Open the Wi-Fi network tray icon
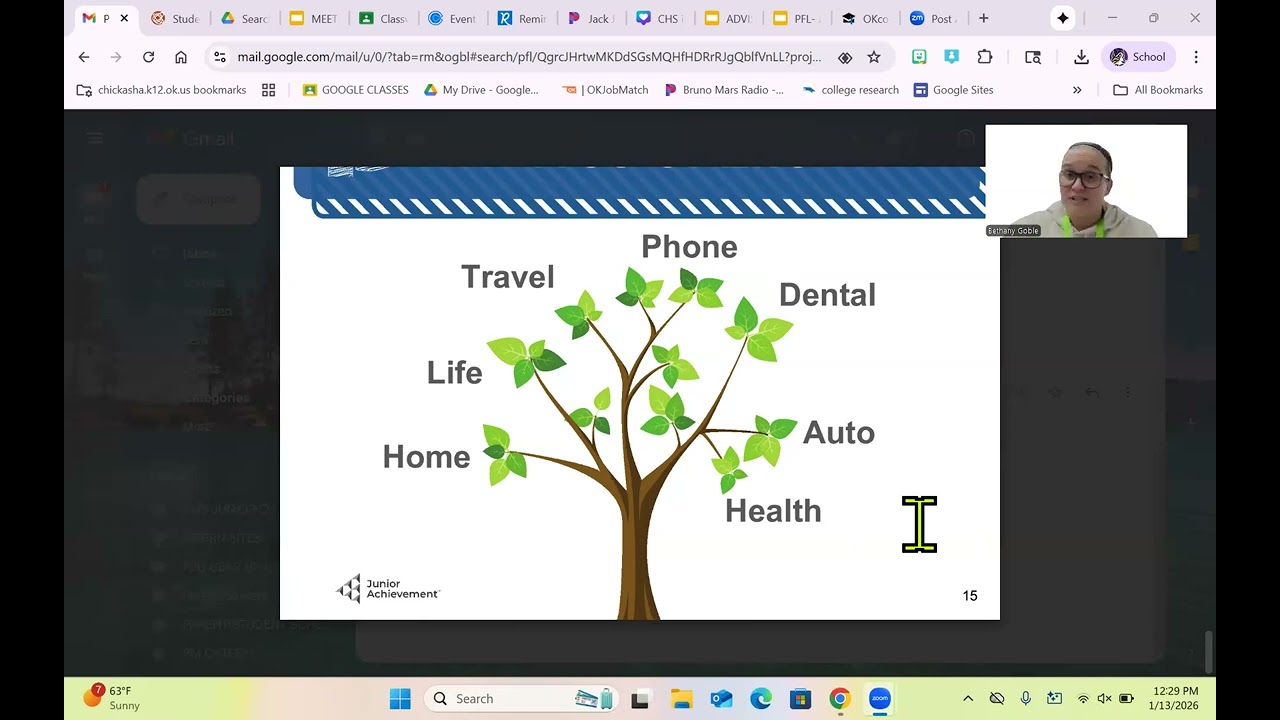This screenshot has height=720, width=1280. 1083,699
